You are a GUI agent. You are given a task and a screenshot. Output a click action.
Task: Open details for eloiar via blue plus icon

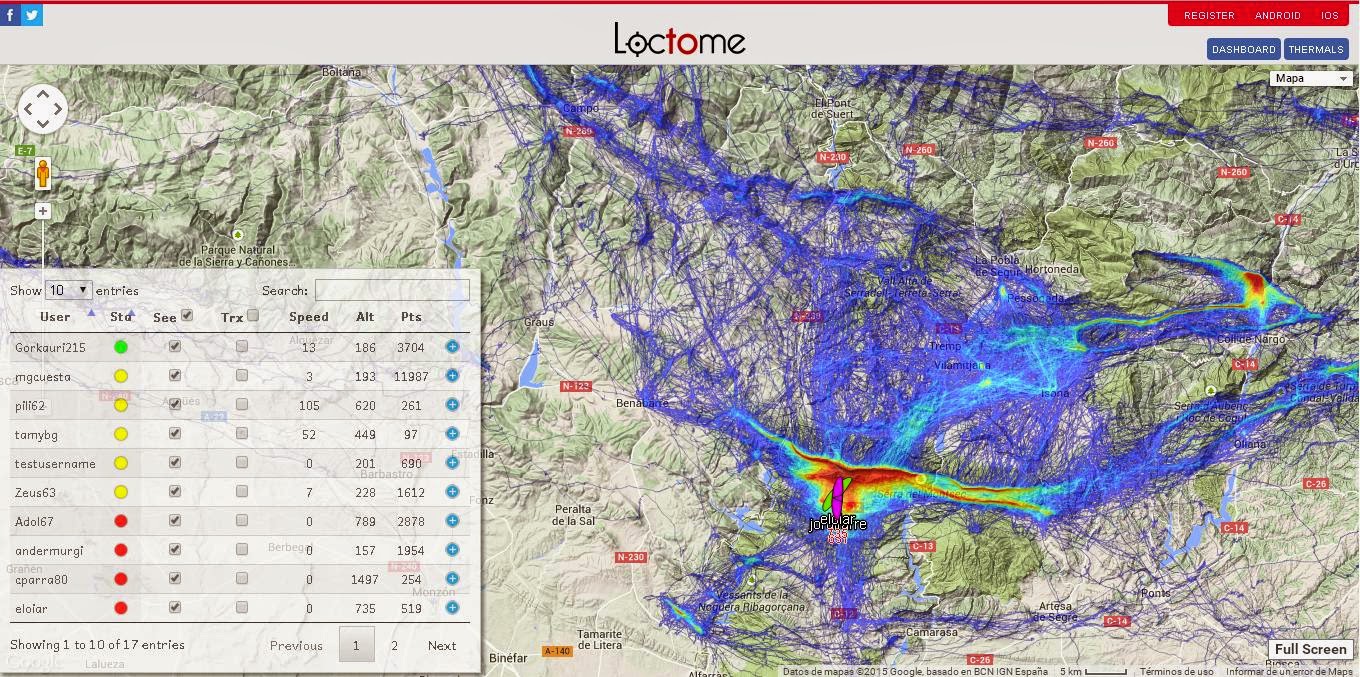pos(452,607)
